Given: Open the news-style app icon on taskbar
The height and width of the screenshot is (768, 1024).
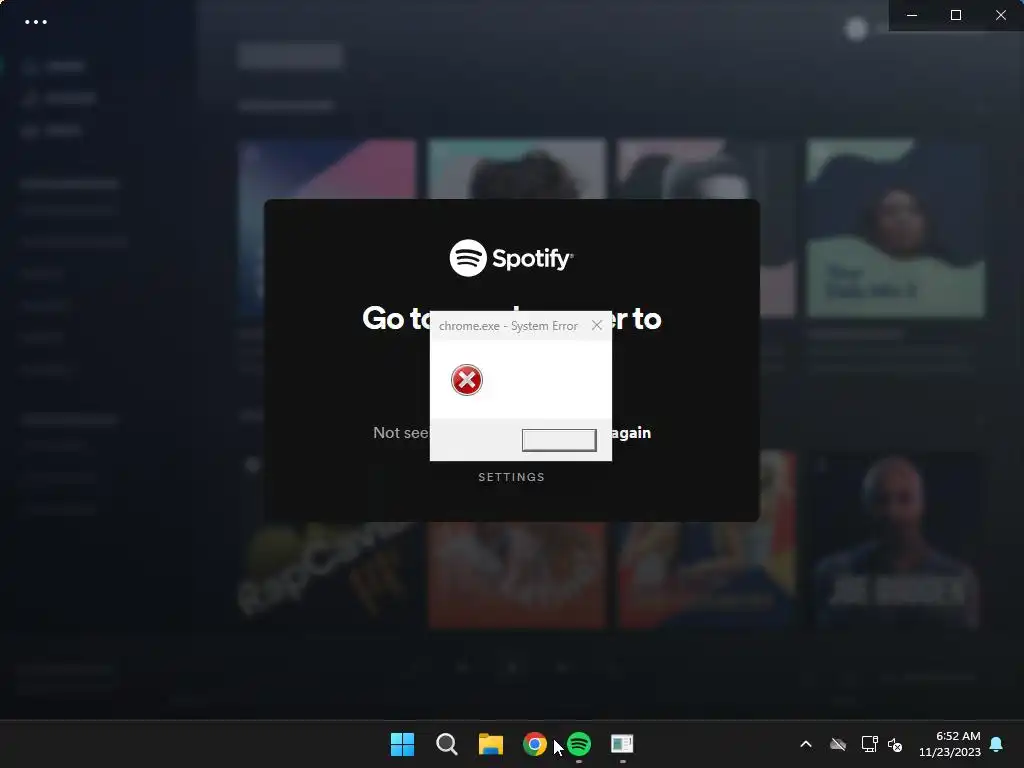Looking at the screenshot, I should pos(622,744).
